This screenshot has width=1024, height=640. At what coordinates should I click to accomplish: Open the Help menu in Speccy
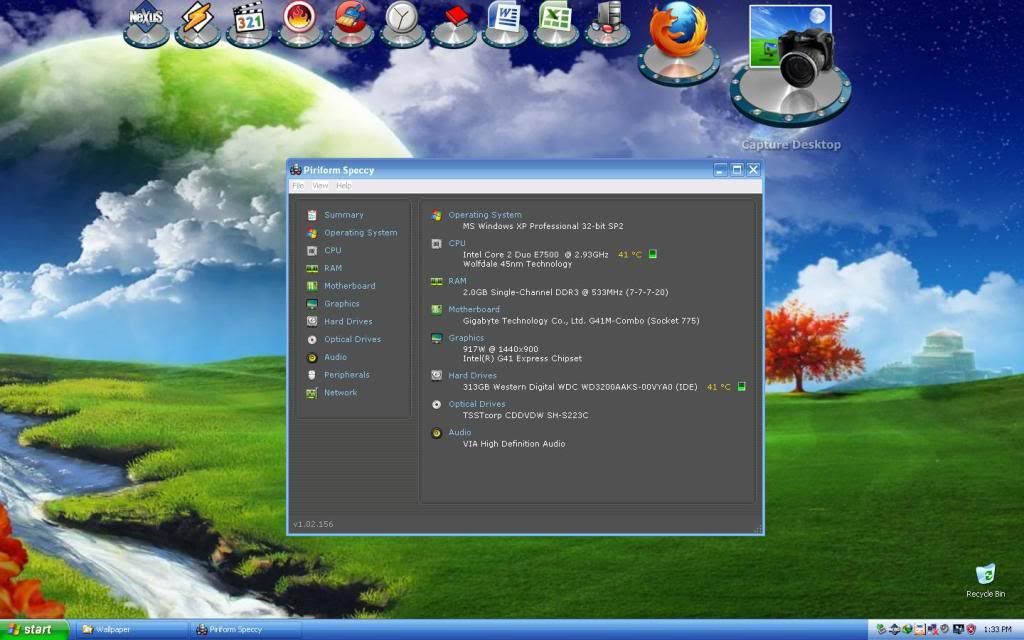pos(343,186)
